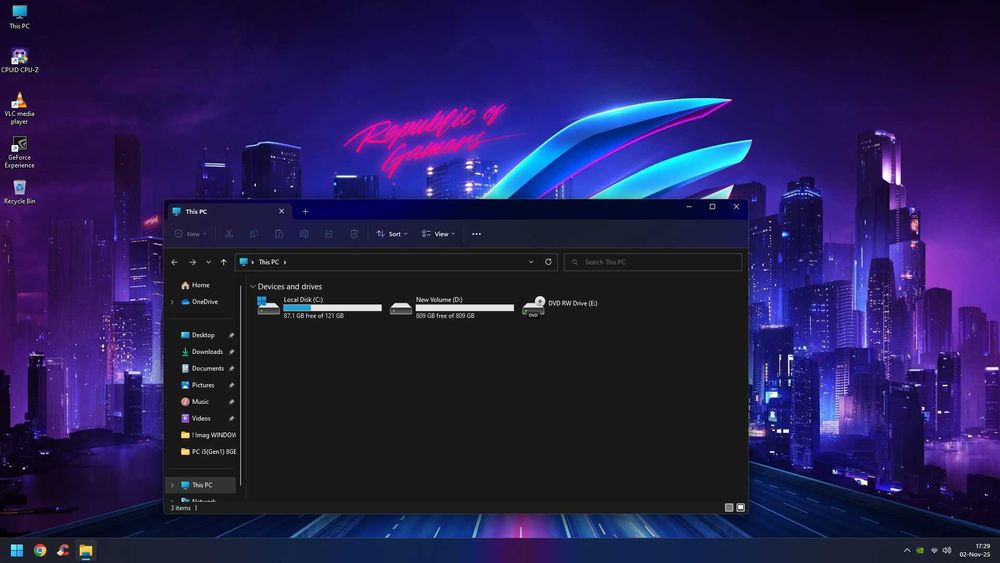Image resolution: width=1000 pixels, height=563 pixels.
Task: Close the This PC tab
Action: pos(281,211)
